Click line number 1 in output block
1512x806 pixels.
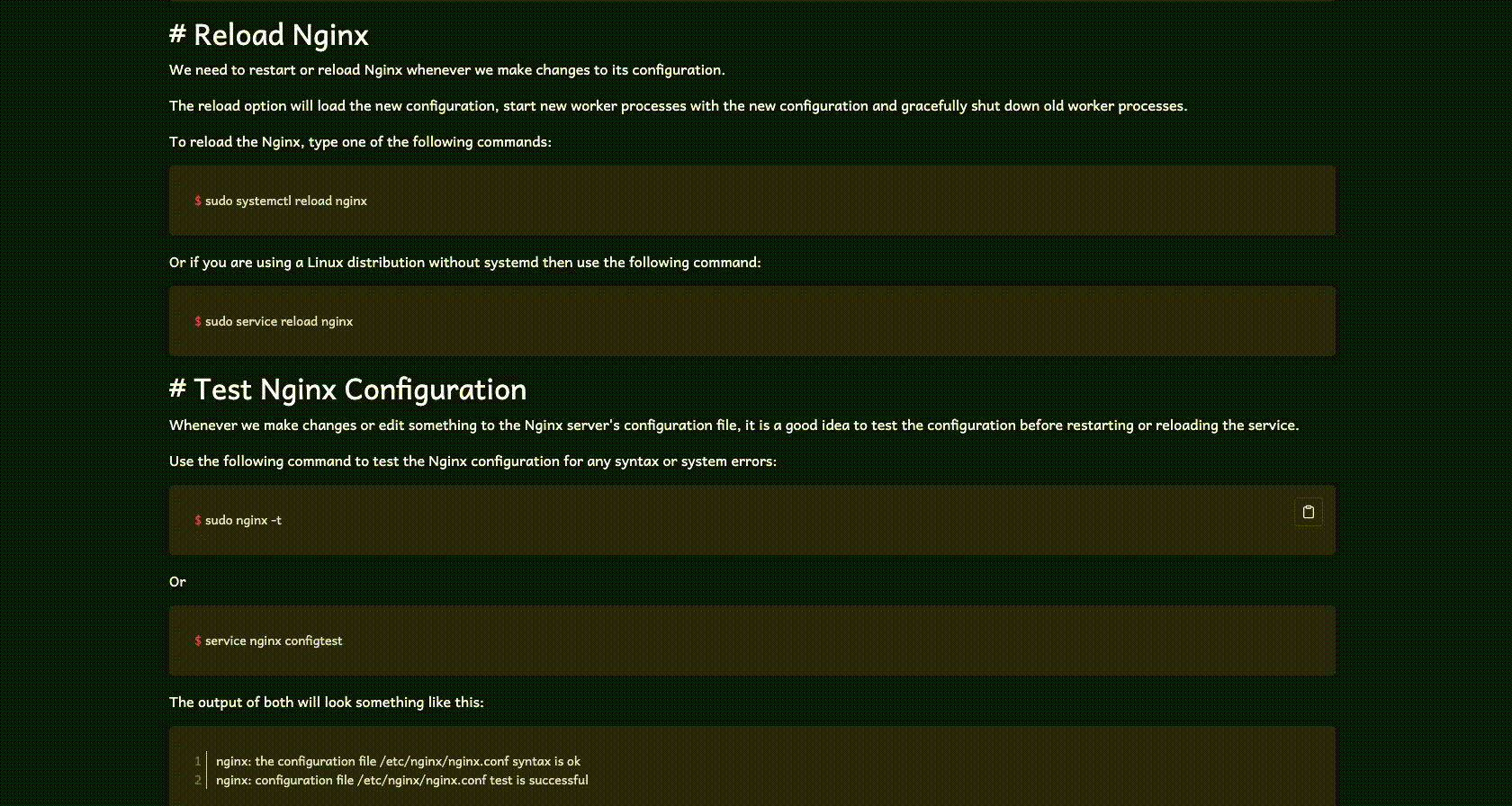(x=198, y=761)
